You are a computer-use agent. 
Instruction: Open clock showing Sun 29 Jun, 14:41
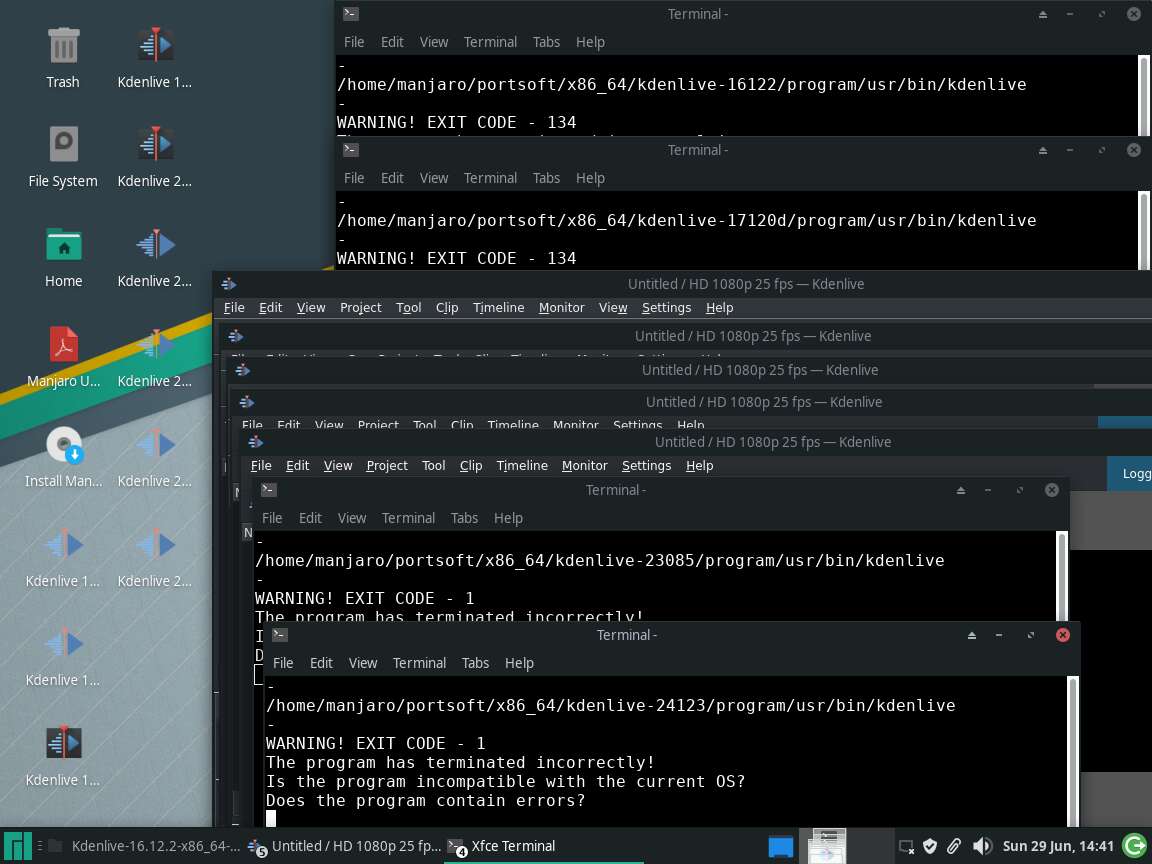[x=1058, y=846]
